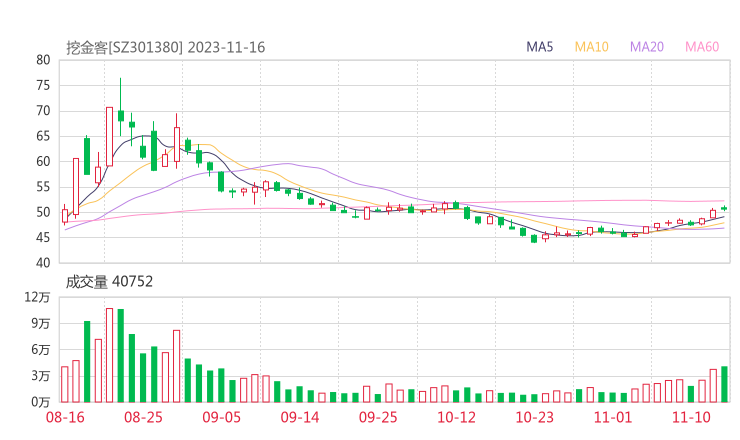This screenshot has width=740, height=440.
Task: Click the 45 price axis label
Action: (43, 237)
